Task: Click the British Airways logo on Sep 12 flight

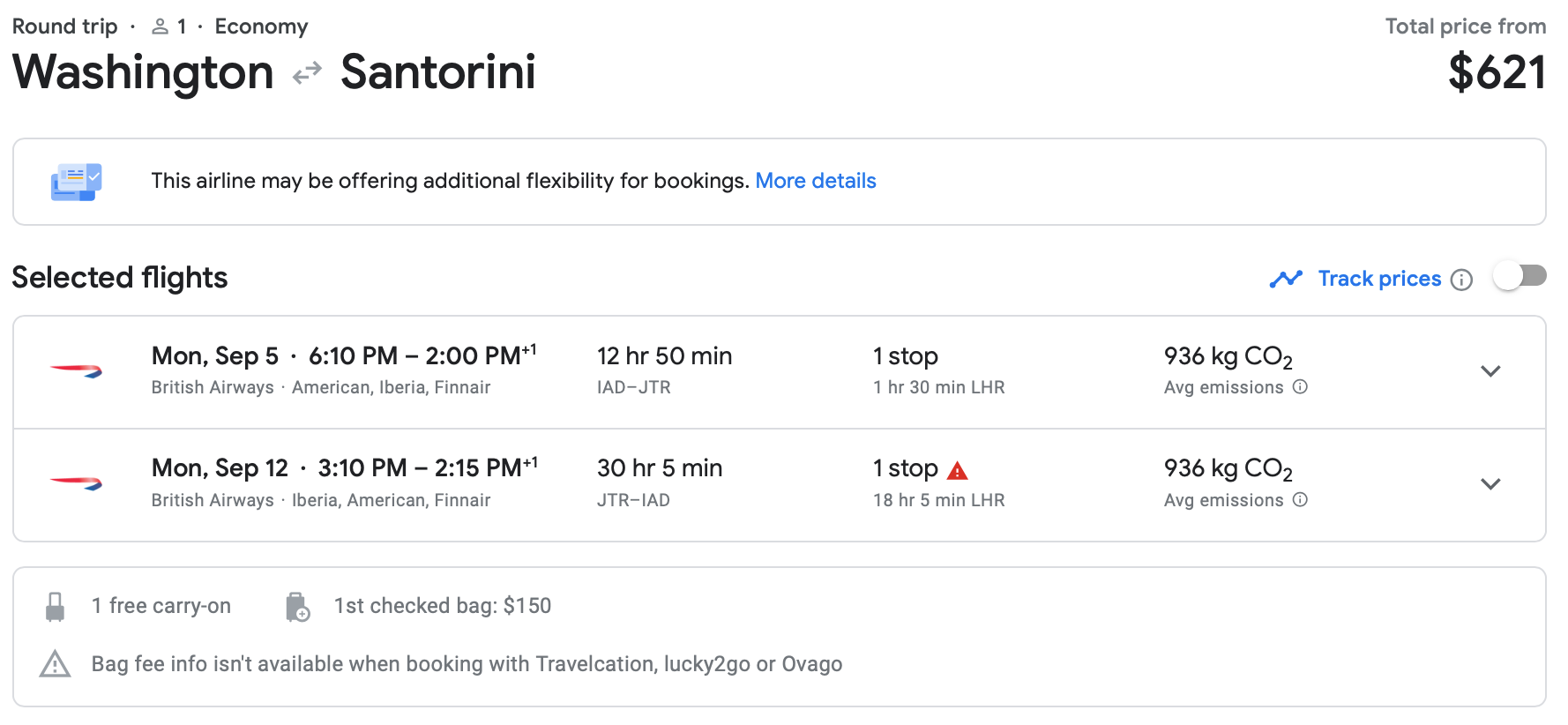Action: pos(77,483)
